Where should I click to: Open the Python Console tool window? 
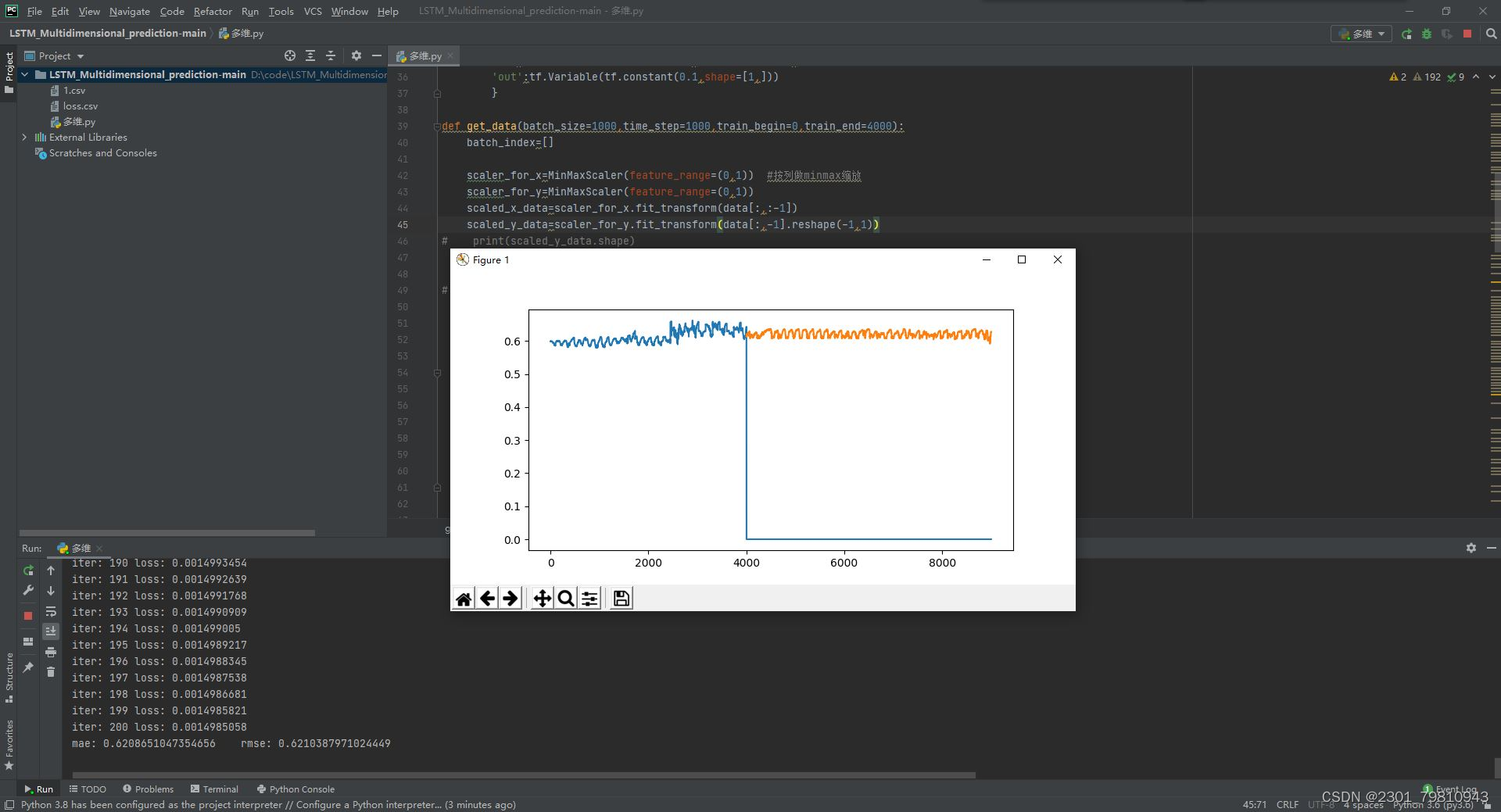point(296,789)
